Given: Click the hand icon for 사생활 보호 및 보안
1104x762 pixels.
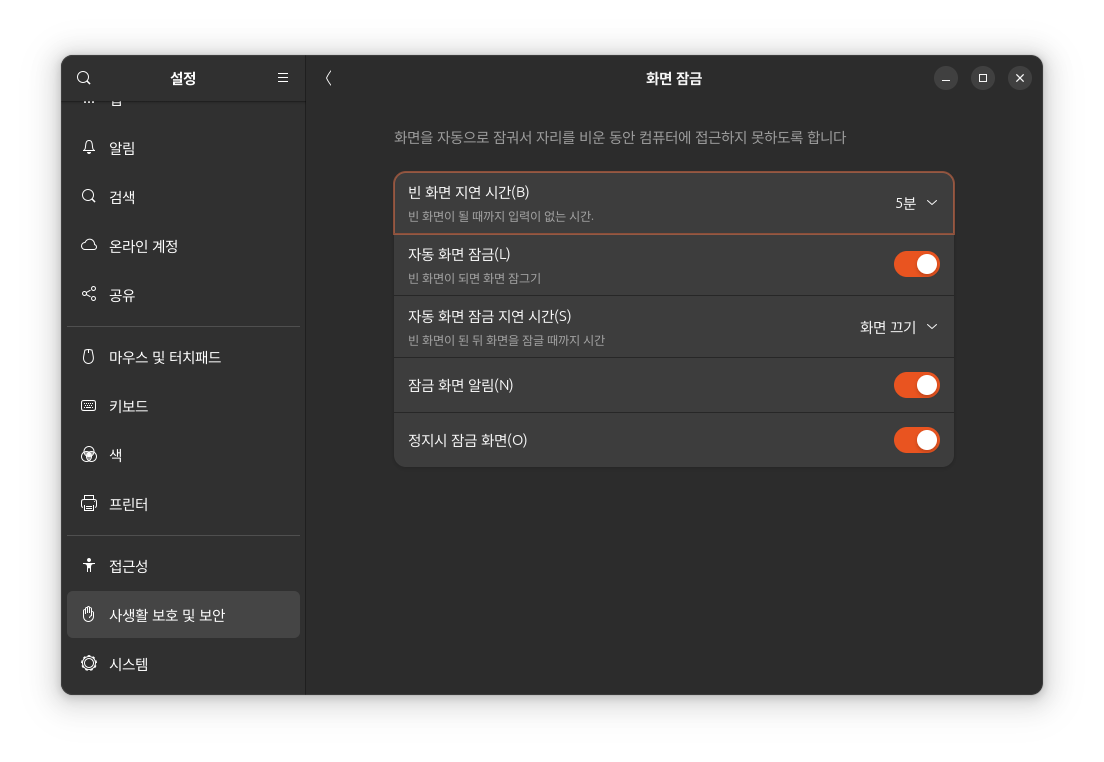Looking at the screenshot, I should 89,614.
